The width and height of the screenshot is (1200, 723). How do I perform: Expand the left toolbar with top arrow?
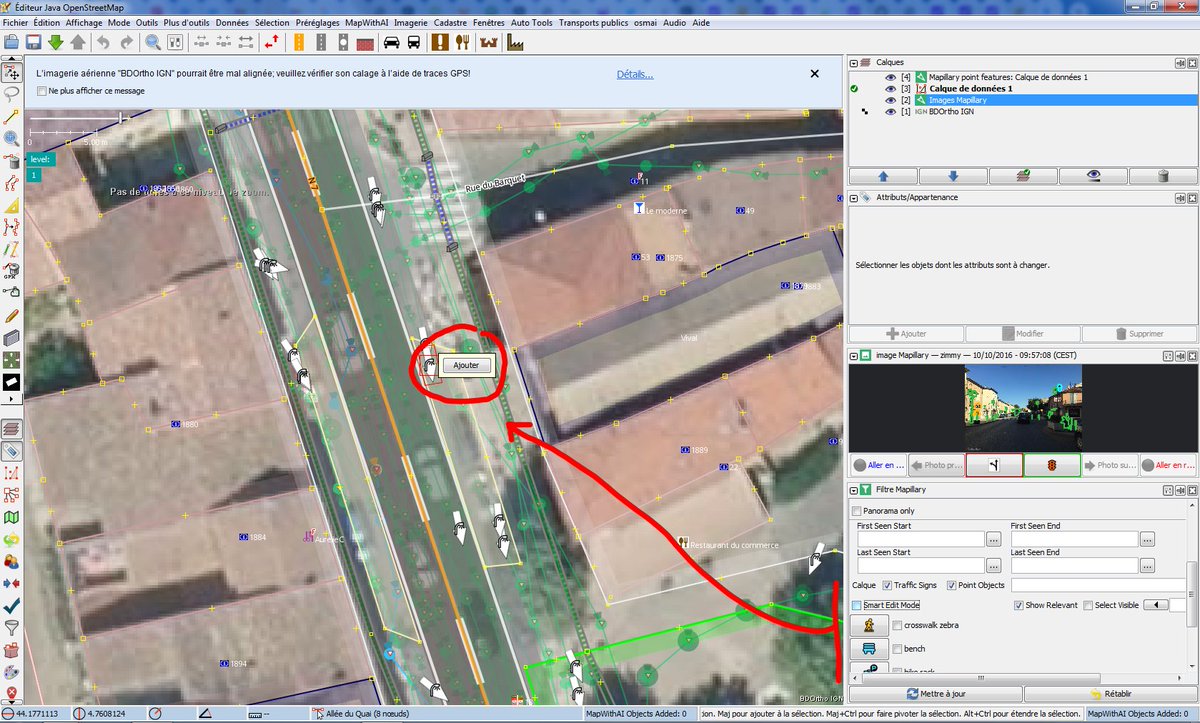point(12,59)
